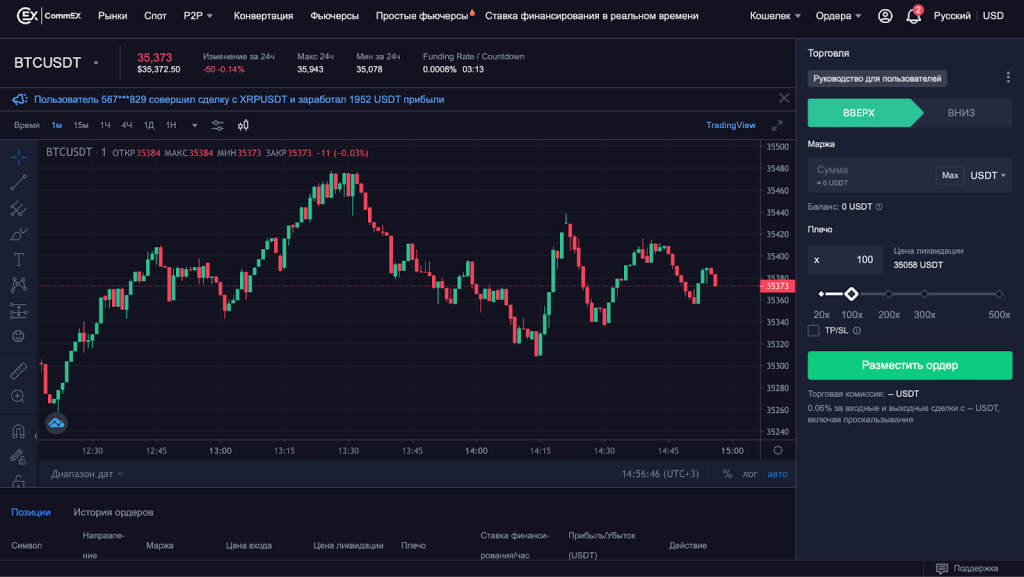Click the Разместить ордер button
This screenshot has height=577, width=1024.
point(909,365)
